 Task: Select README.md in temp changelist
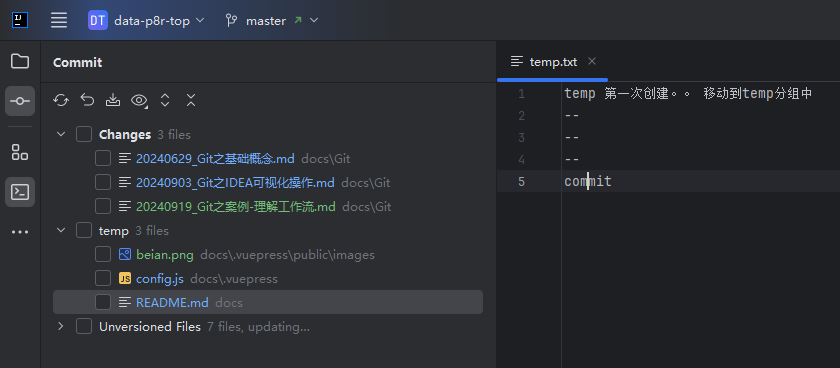click(172, 303)
